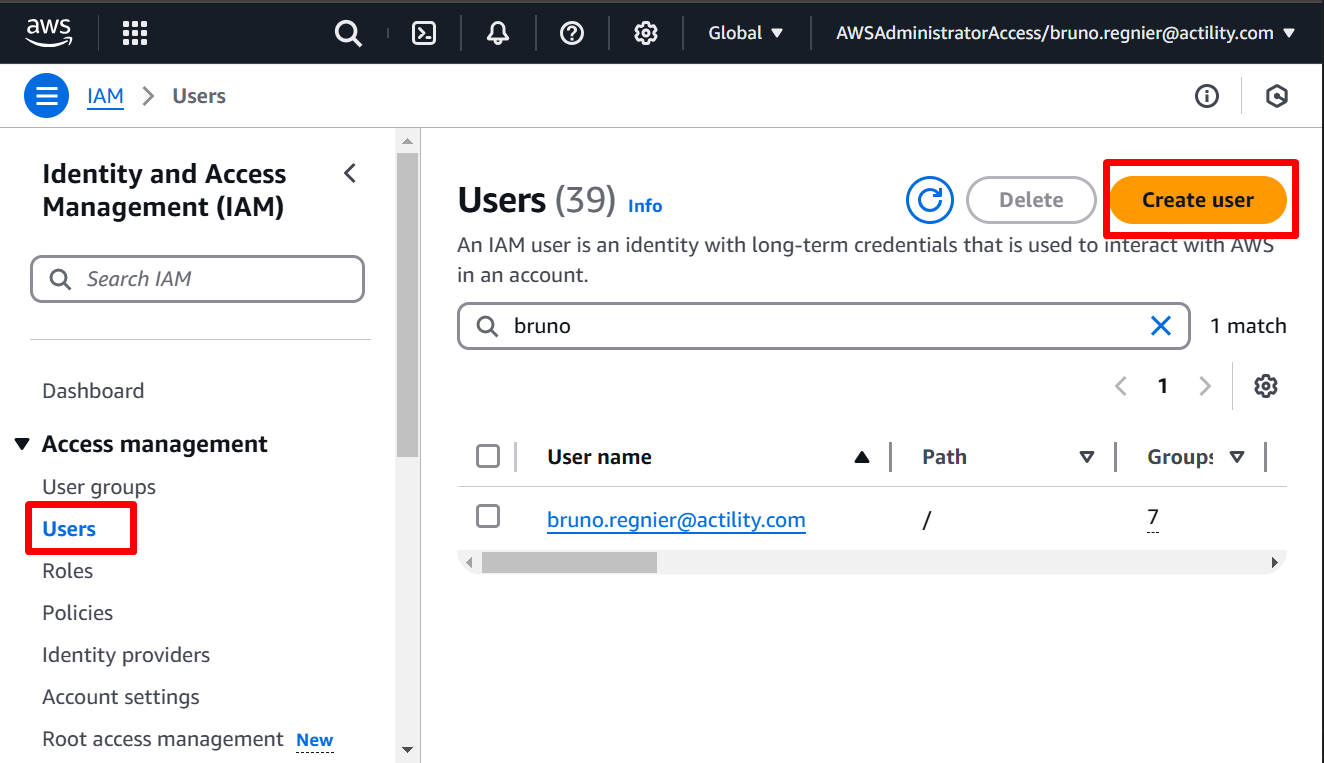Click the Delete button

(x=1031, y=200)
